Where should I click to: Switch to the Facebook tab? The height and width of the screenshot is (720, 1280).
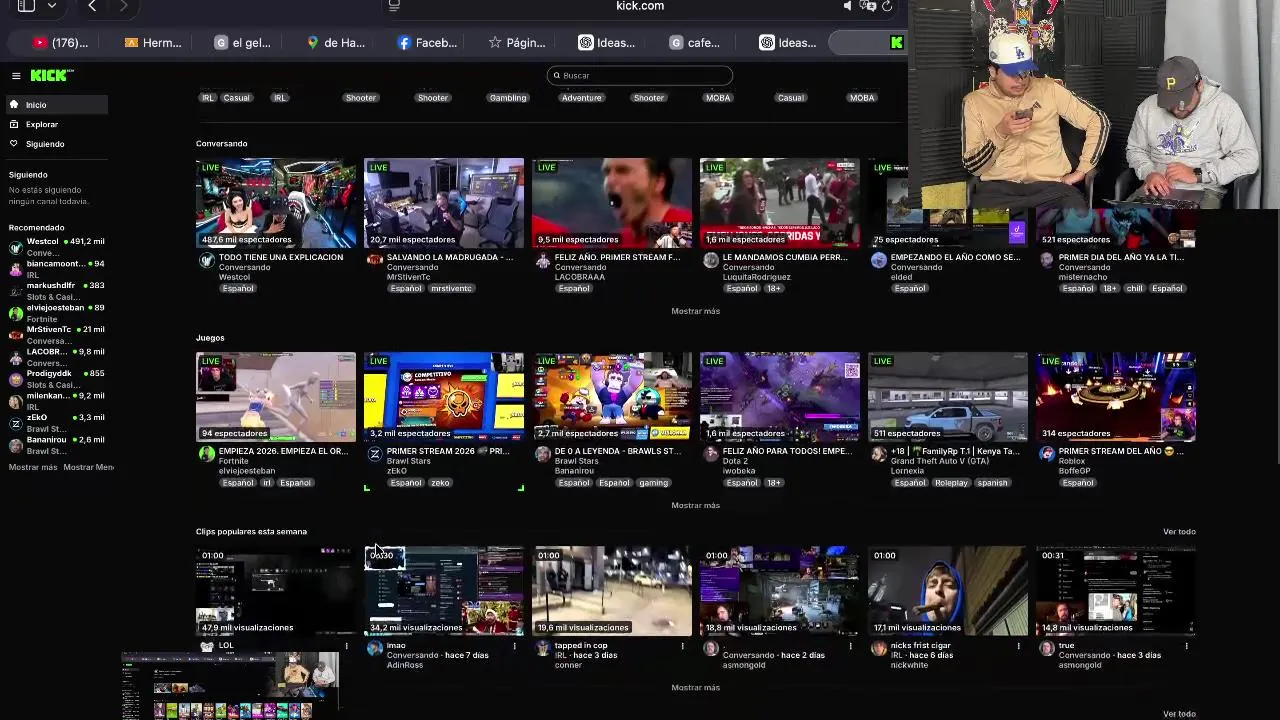[427, 42]
